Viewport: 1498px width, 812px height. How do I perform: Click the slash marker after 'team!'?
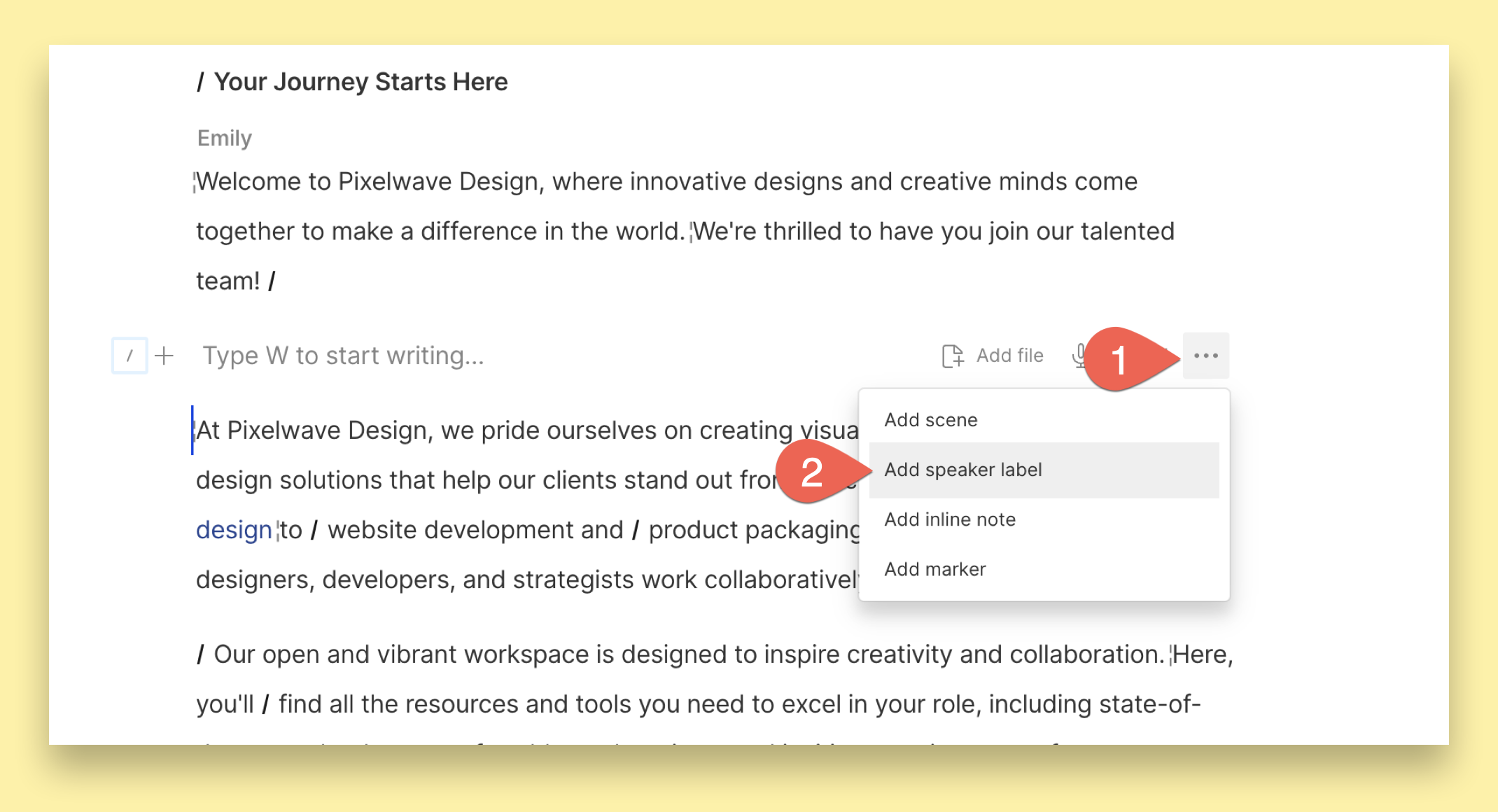pos(272,281)
